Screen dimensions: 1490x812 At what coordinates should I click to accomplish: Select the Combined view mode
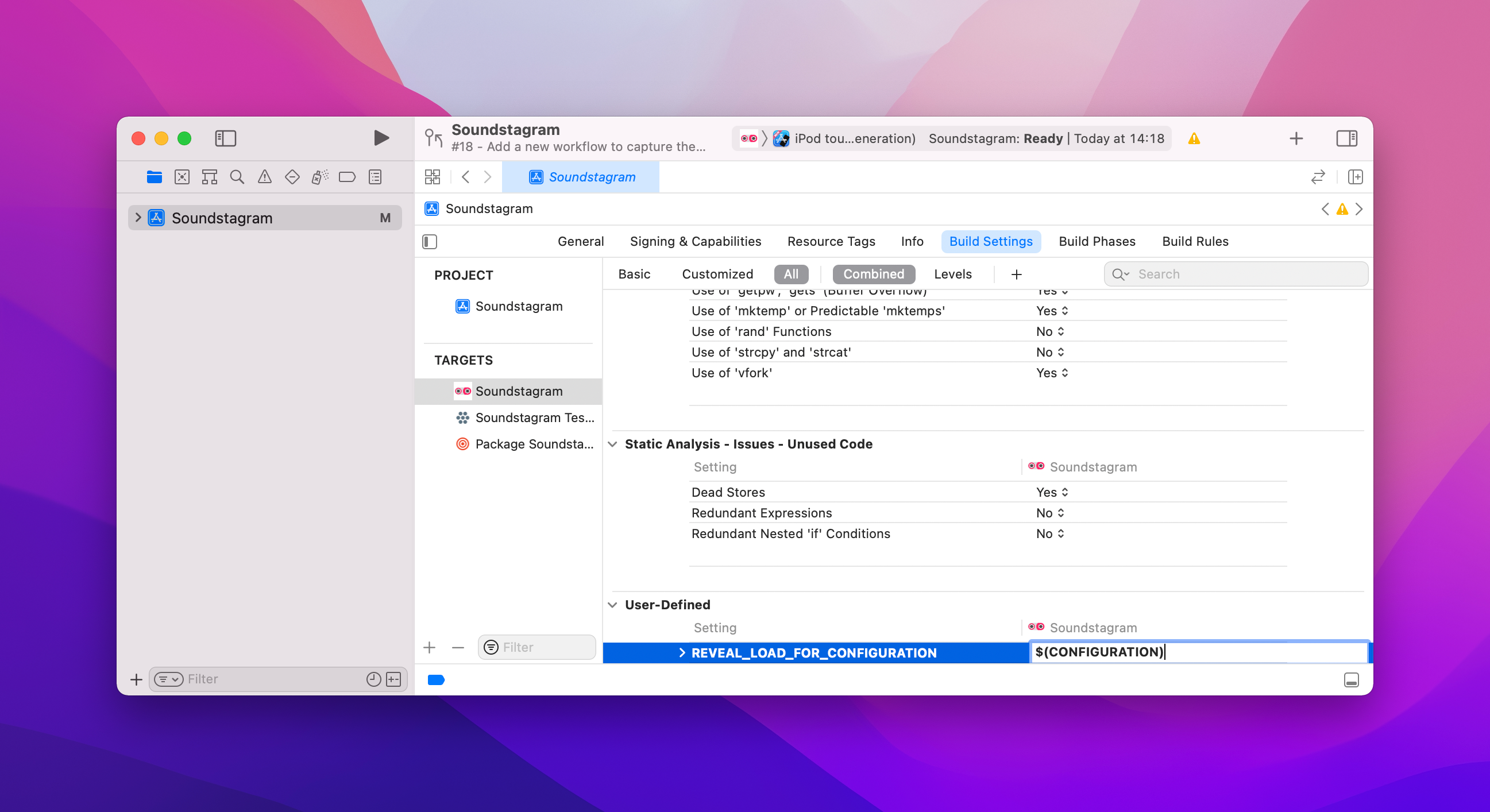tap(874, 274)
